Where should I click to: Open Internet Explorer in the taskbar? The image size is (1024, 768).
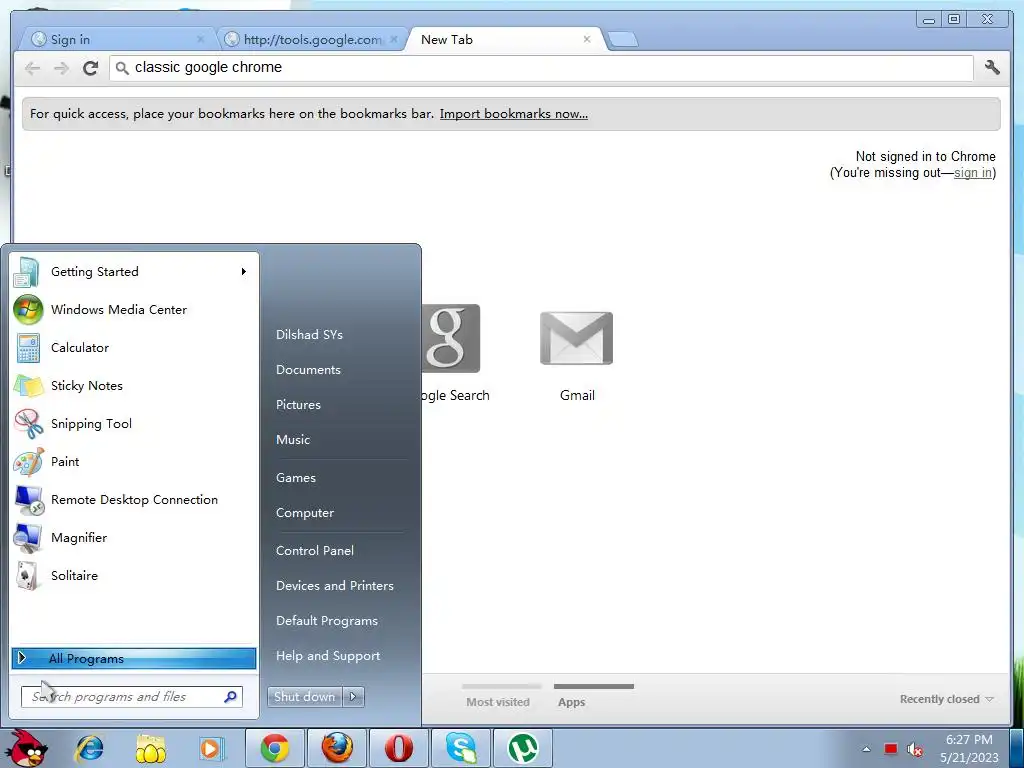(x=89, y=748)
